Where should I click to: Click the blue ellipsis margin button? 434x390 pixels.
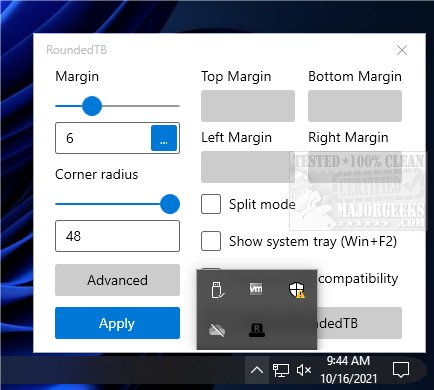164,138
